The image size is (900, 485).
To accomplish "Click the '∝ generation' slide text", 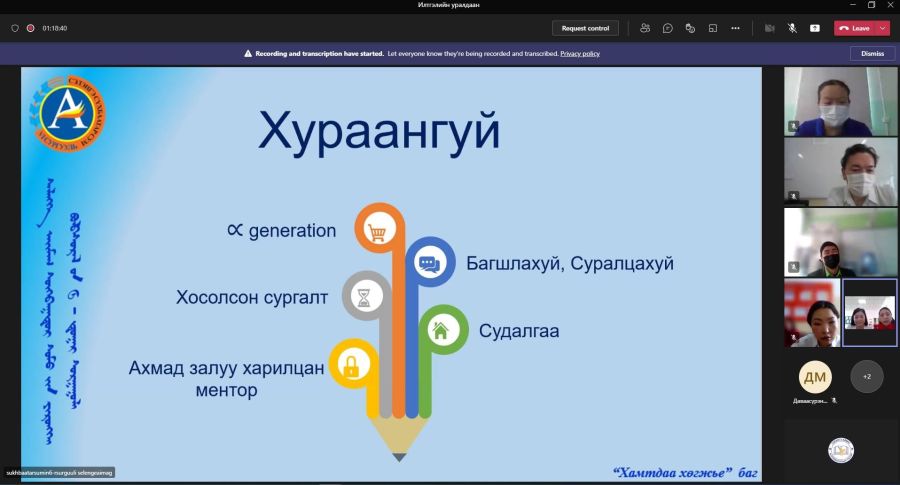I will click(x=281, y=231).
